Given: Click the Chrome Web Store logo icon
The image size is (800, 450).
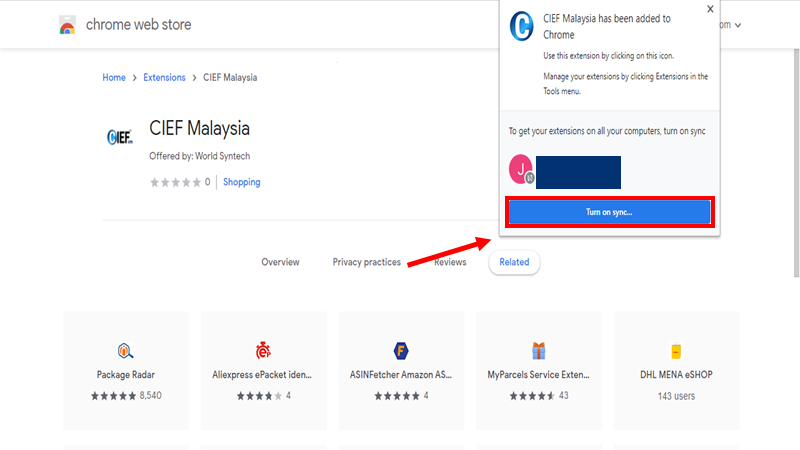Looking at the screenshot, I should (x=67, y=25).
